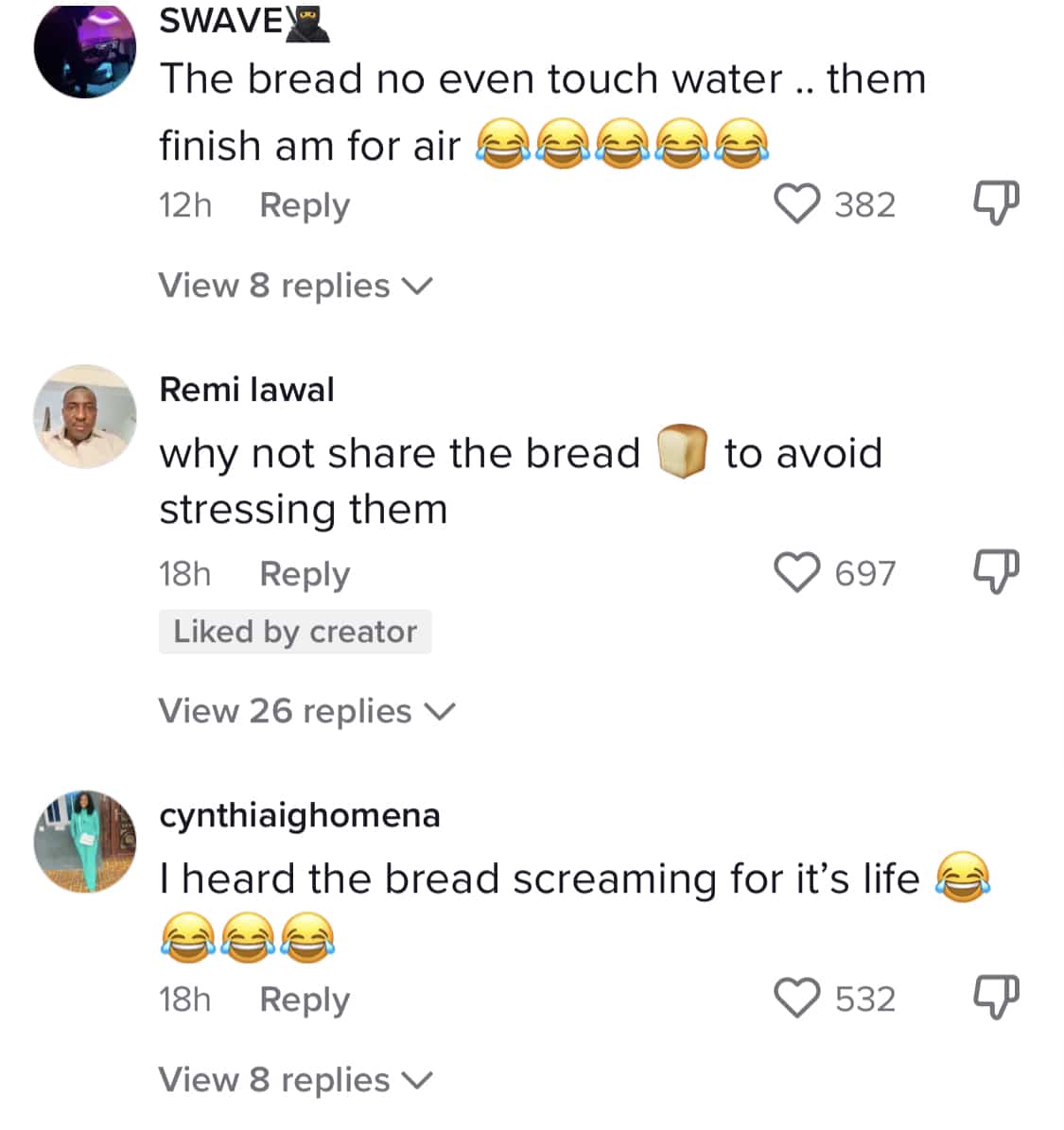Image resolution: width=1064 pixels, height=1130 pixels.
Task: View cynthiaighomena's profile photo
Action: click(85, 842)
